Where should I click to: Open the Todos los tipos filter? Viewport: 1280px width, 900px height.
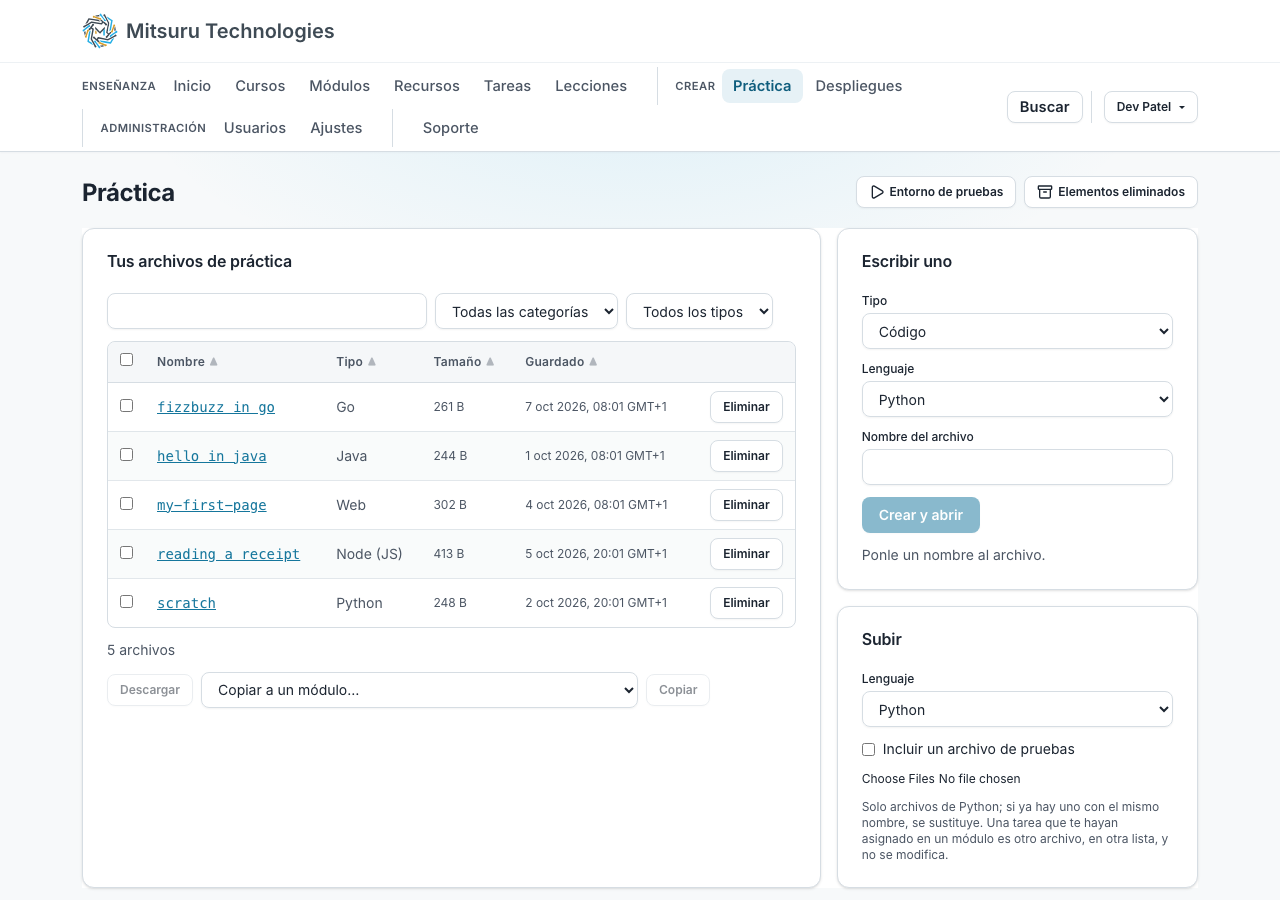pos(699,311)
